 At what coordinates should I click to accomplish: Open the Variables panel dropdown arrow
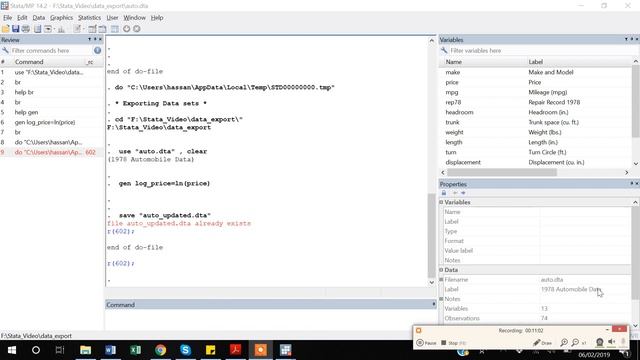pyautogui.click(x=626, y=39)
